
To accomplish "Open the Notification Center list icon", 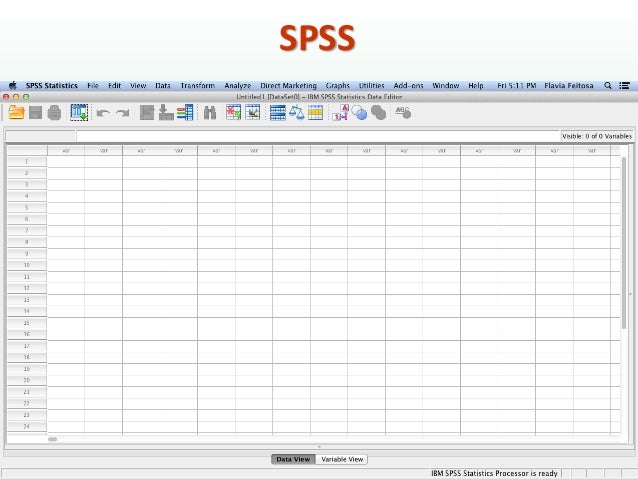I will tap(625, 85).
